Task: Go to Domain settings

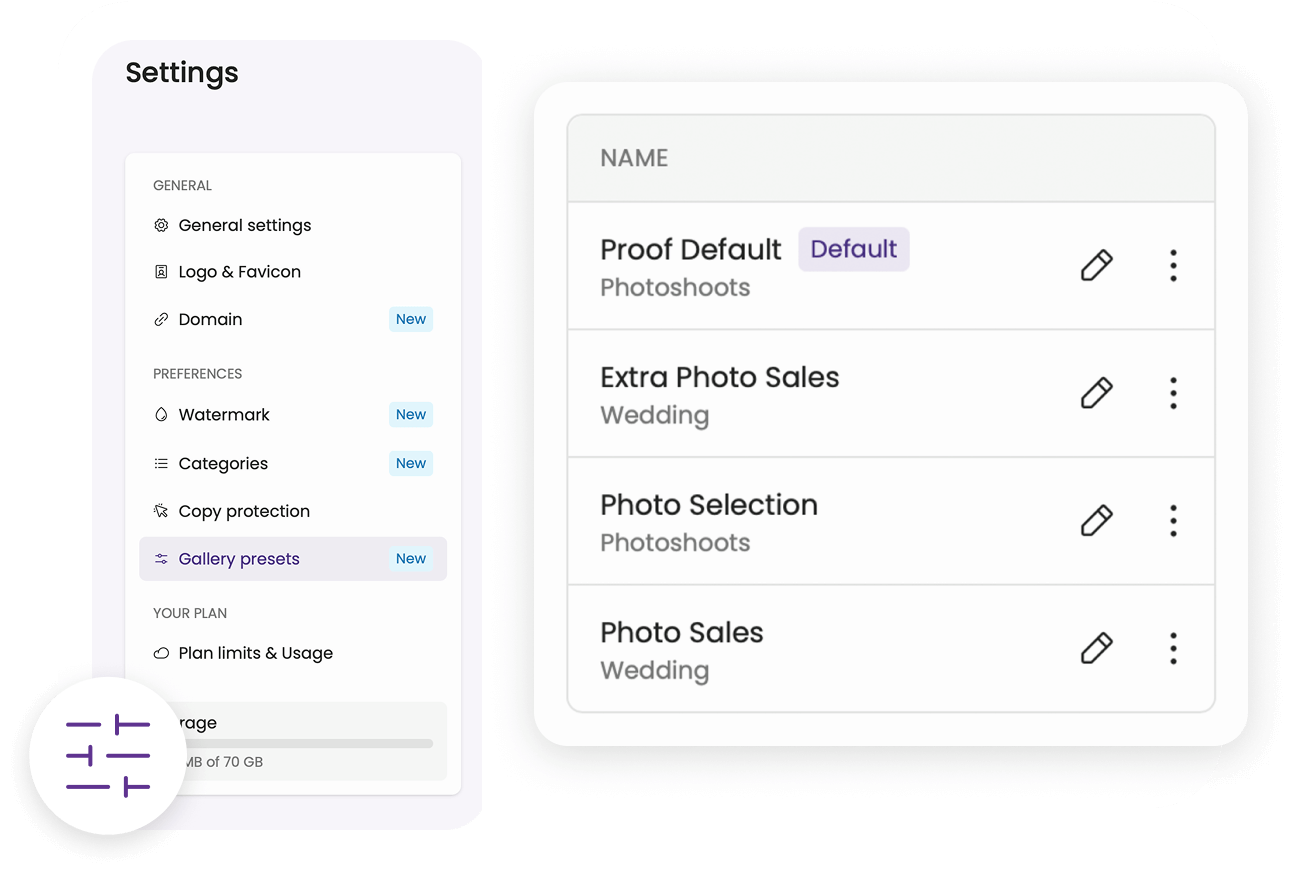Action: click(210, 320)
